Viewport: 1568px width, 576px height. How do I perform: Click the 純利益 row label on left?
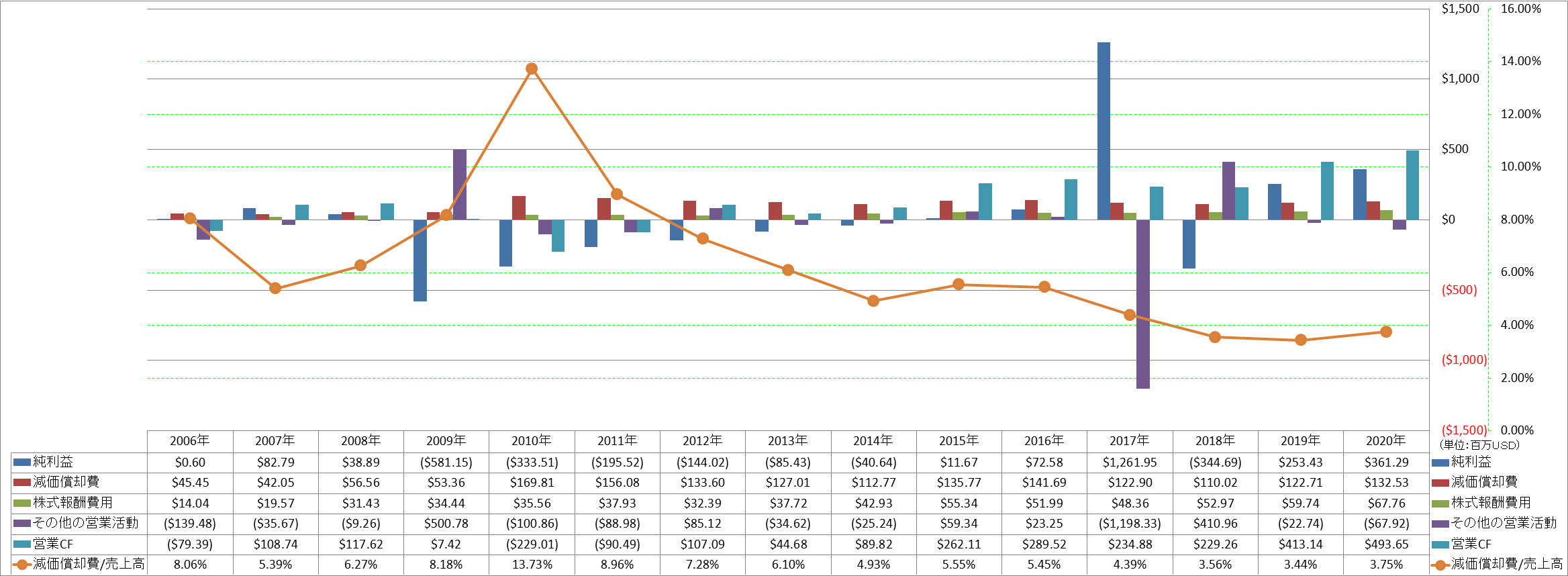coord(53,462)
